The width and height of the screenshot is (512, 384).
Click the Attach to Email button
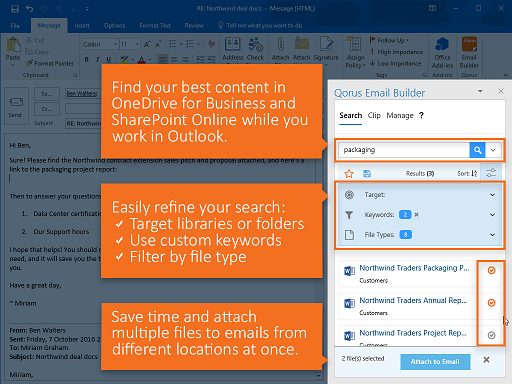[435, 362]
